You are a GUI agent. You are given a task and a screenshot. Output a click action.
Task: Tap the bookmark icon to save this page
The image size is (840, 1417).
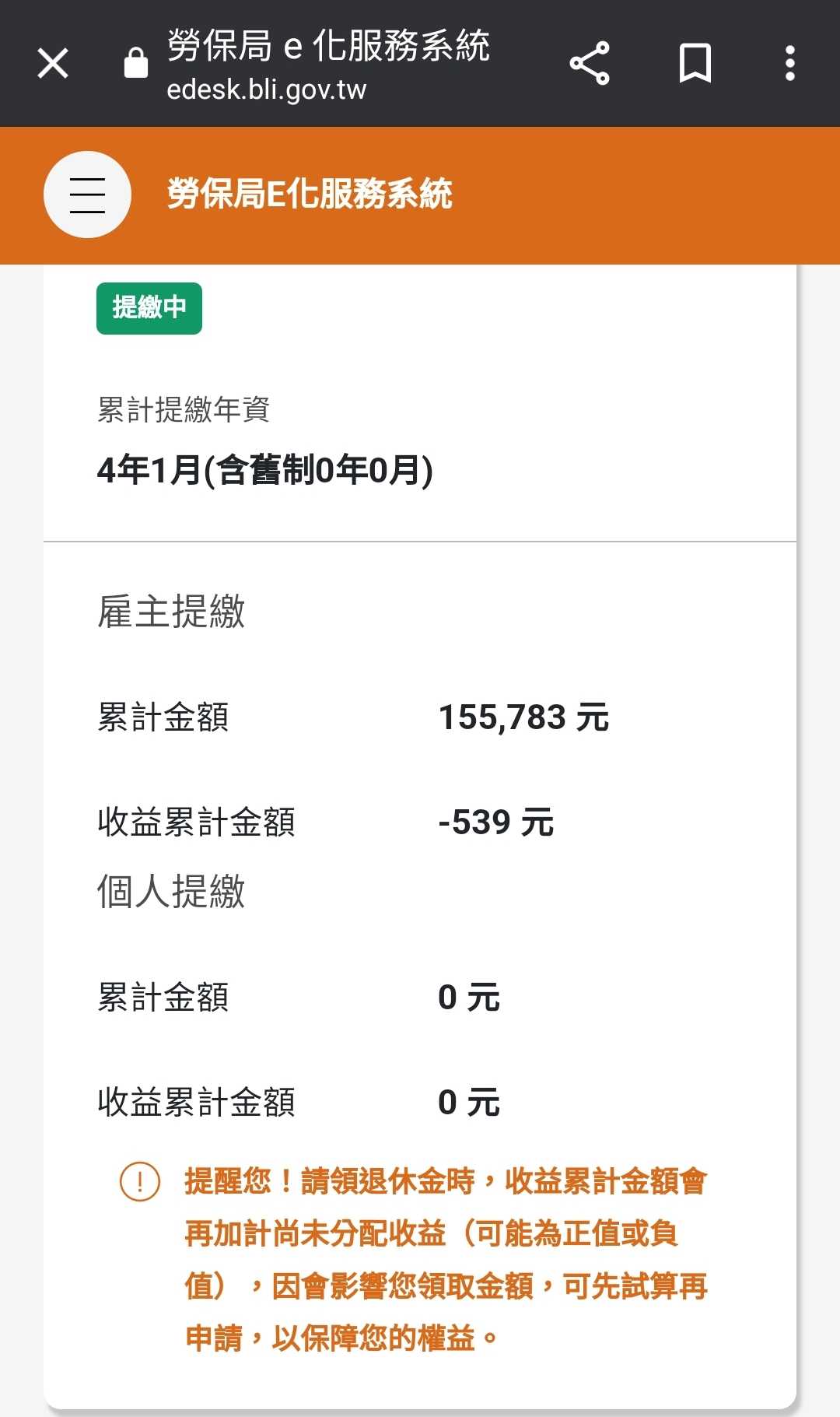pyautogui.click(x=695, y=62)
